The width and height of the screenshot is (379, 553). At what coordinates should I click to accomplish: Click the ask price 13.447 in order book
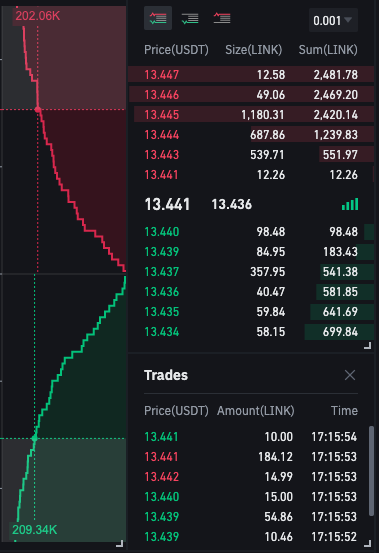coord(161,75)
